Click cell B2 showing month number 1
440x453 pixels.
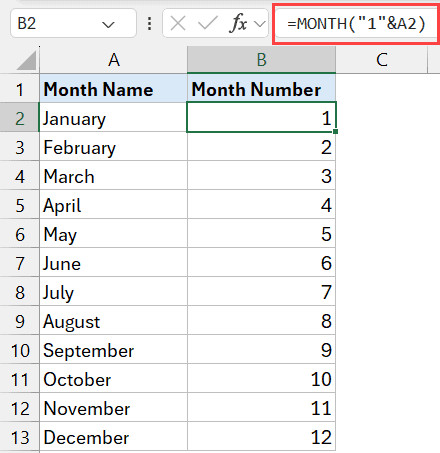click(261, 117)
